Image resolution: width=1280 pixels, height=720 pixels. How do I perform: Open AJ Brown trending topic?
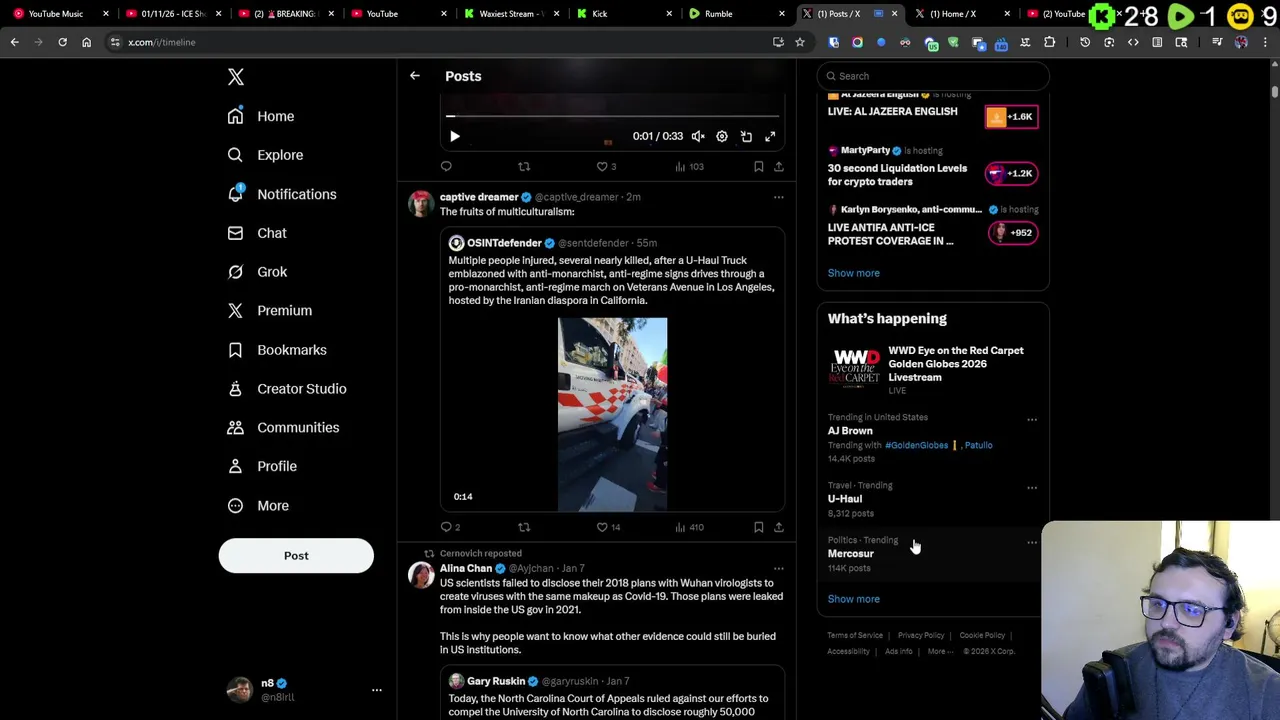click(x=850, y=431)
